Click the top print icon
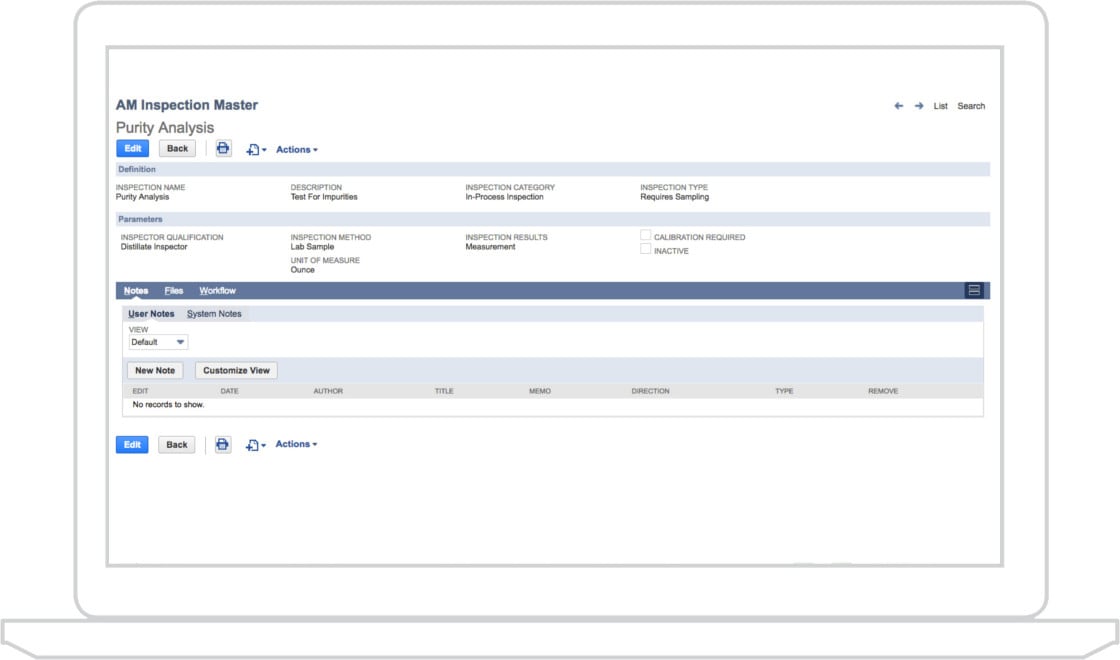This screenshot has width=1120, height=660. [223, 149]
